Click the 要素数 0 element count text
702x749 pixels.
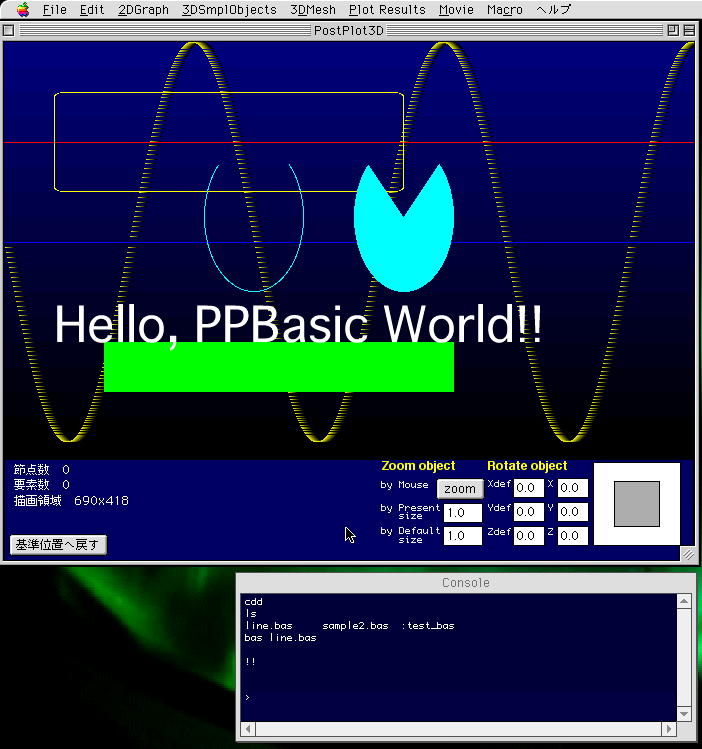tap(42, 485)
